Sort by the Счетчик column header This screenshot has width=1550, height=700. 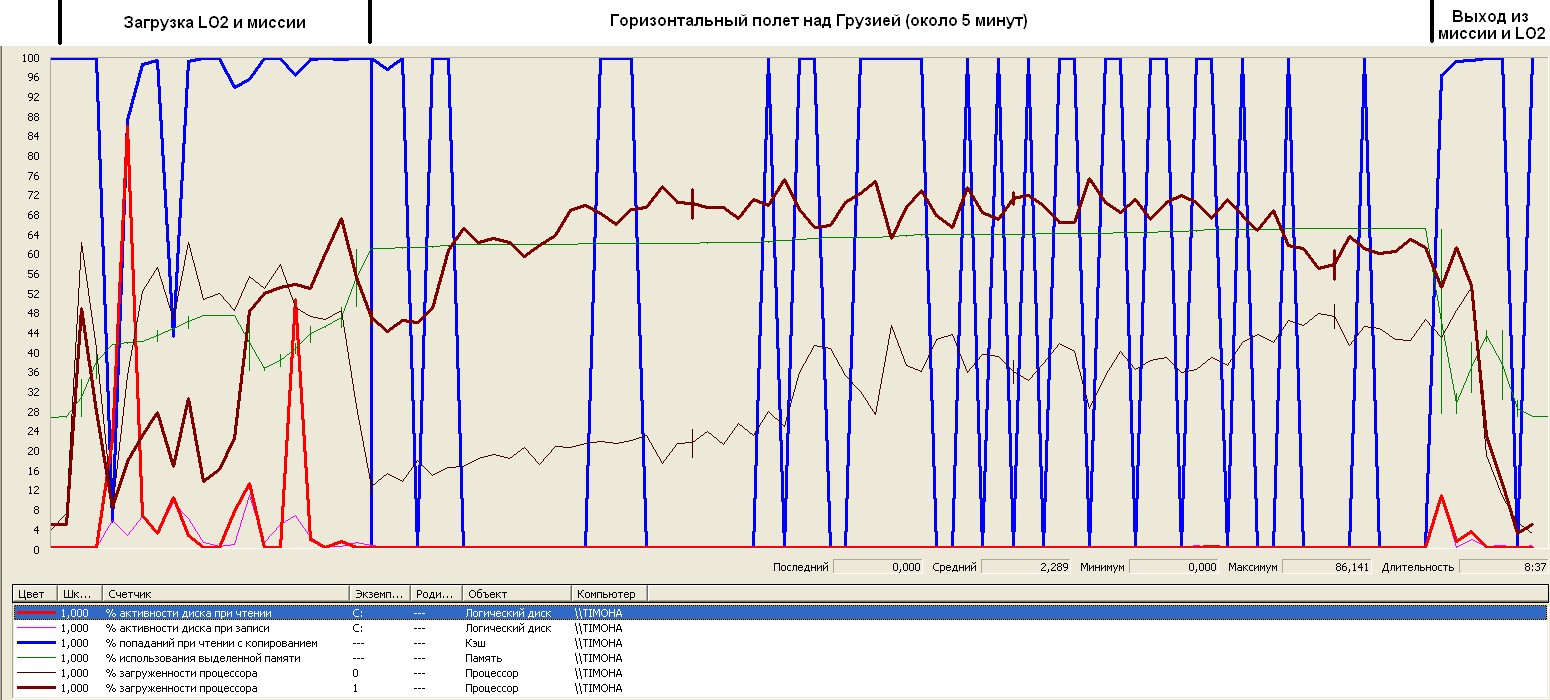(x=225, y=594)
